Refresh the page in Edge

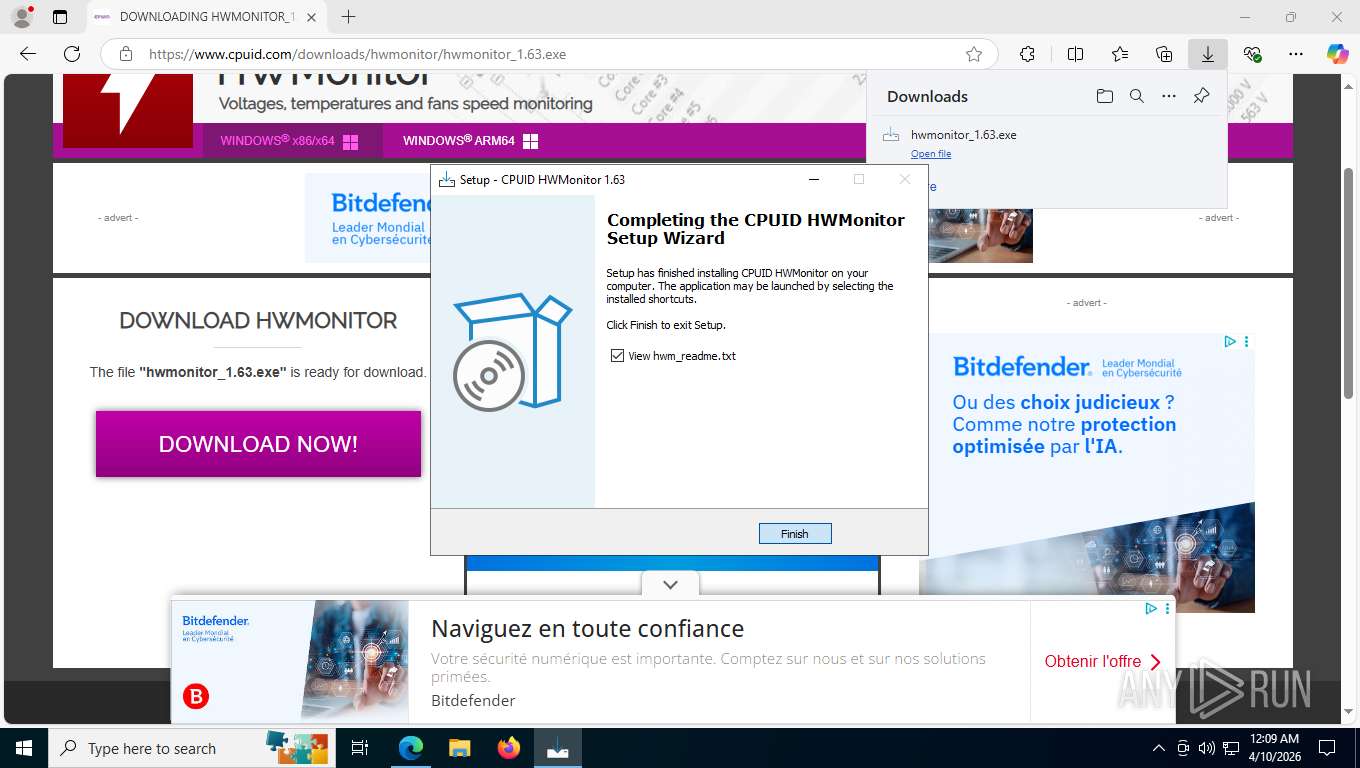pyautogui.click(x=72, y=54)
